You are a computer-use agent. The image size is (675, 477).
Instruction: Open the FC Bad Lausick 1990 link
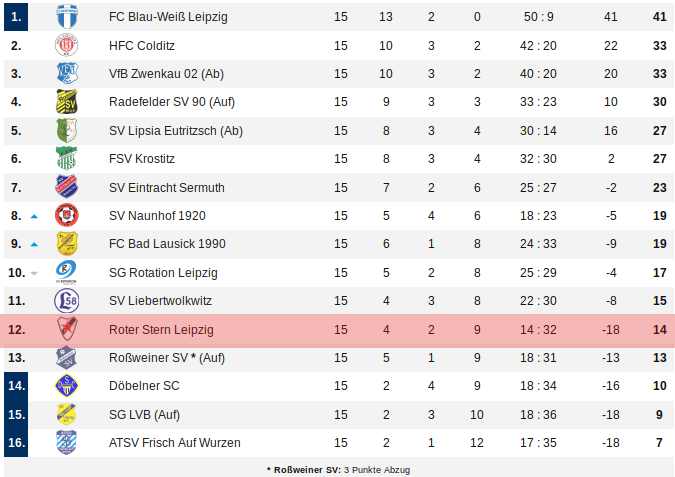167,244
